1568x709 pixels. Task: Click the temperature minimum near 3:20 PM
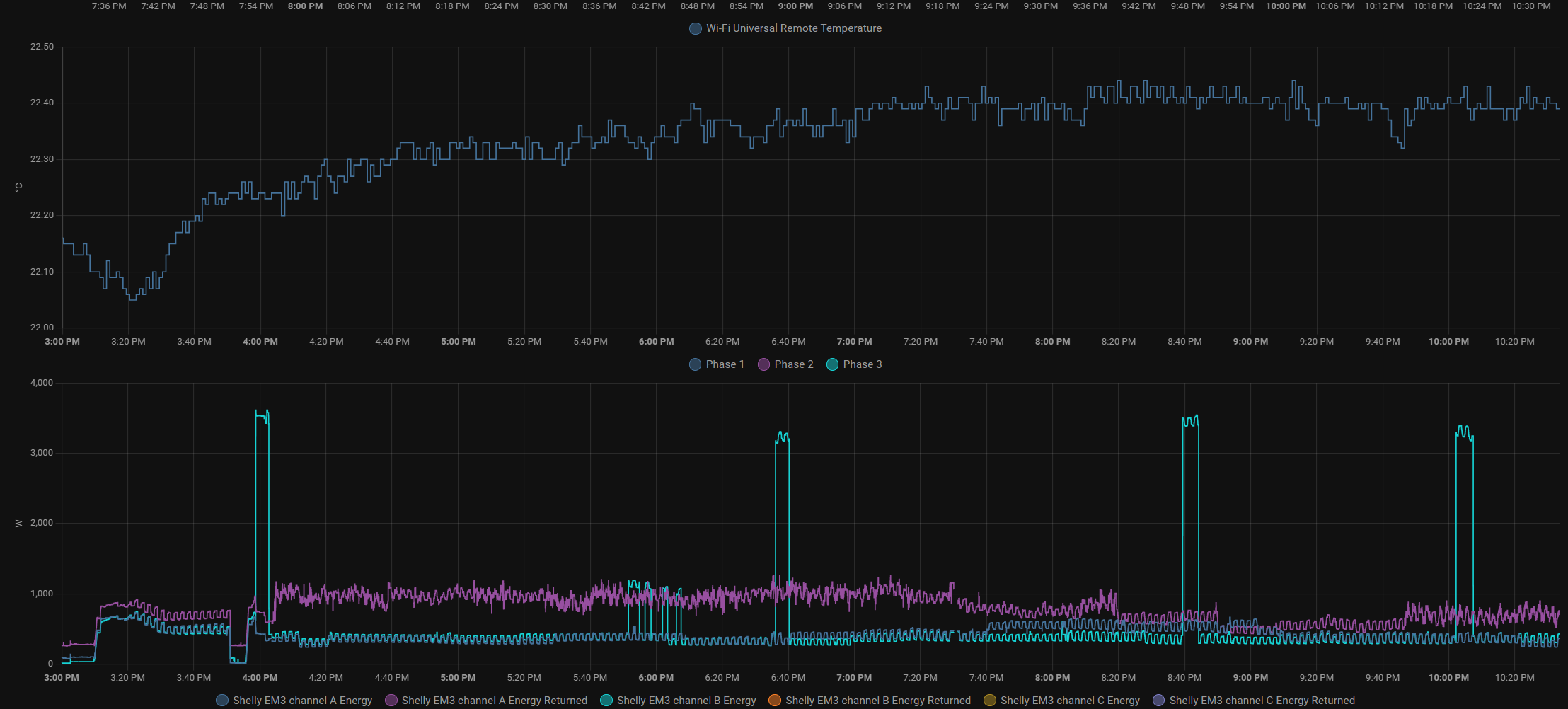[x=132, y=299]
